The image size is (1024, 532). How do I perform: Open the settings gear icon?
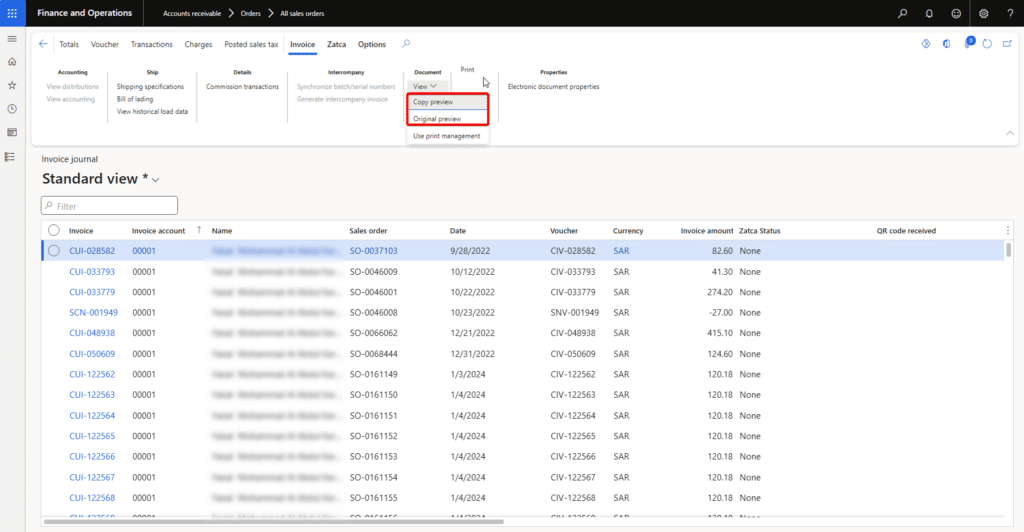[984, 13]
